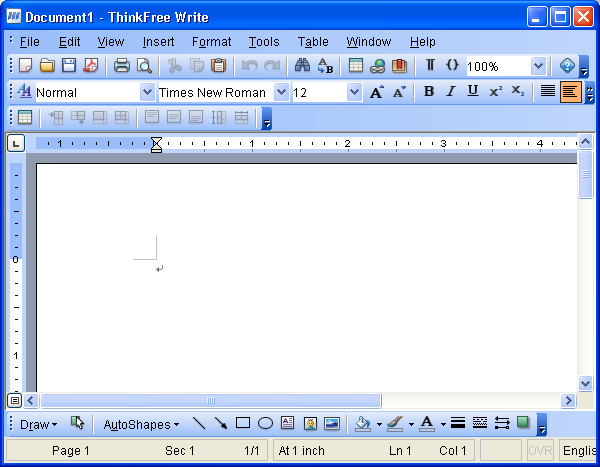Insert a text box from Draw toolbar
This screenshot has height=467, width=600.
287,423
